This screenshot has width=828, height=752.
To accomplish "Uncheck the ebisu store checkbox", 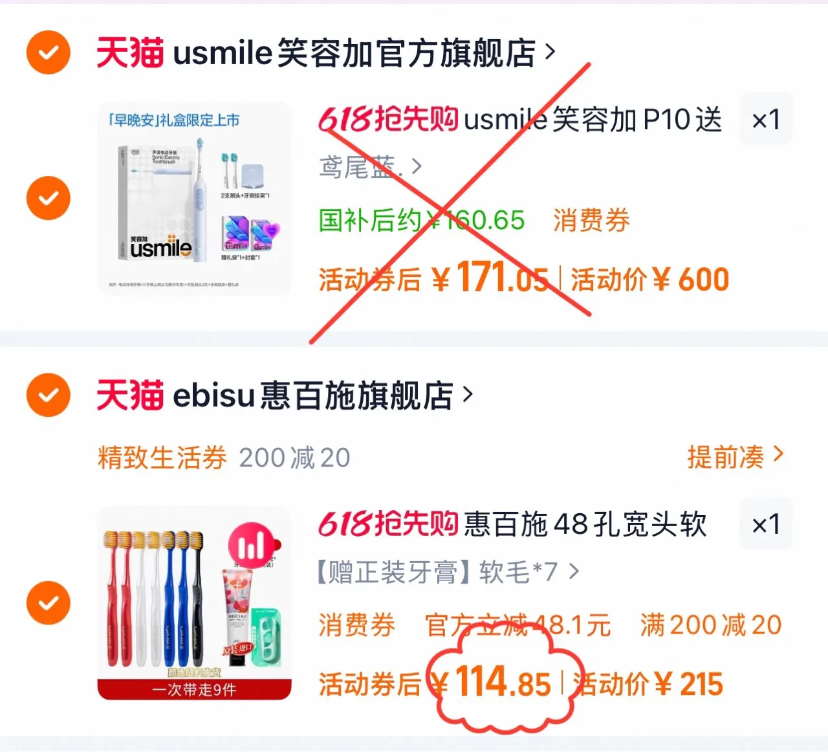I will click(x=48, y=395).
